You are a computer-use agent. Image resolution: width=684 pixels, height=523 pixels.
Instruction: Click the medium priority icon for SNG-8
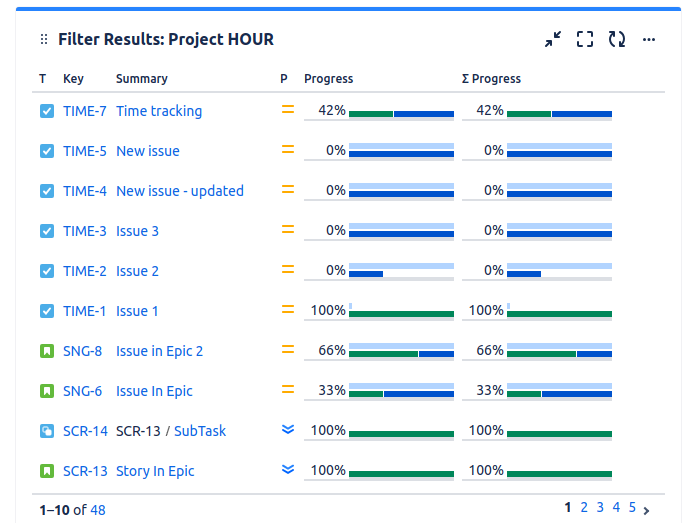(x=288, y=349)
